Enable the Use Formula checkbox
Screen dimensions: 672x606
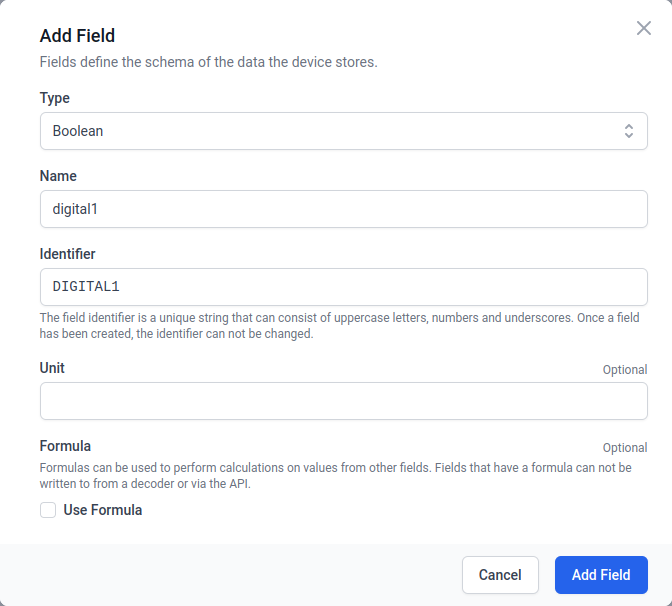pos(48,510)
